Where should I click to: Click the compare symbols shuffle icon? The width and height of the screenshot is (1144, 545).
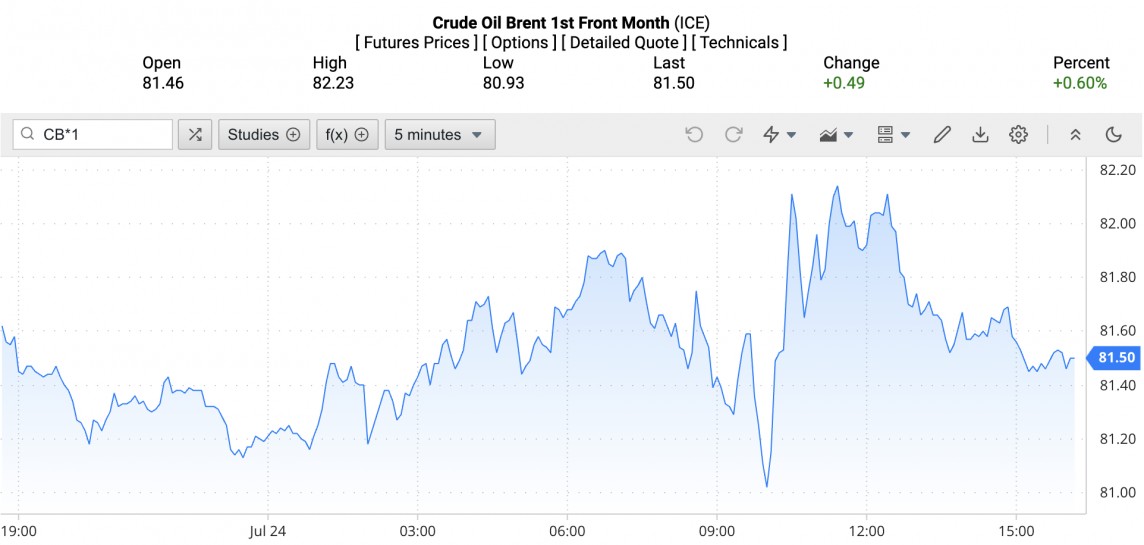[195, 135]
